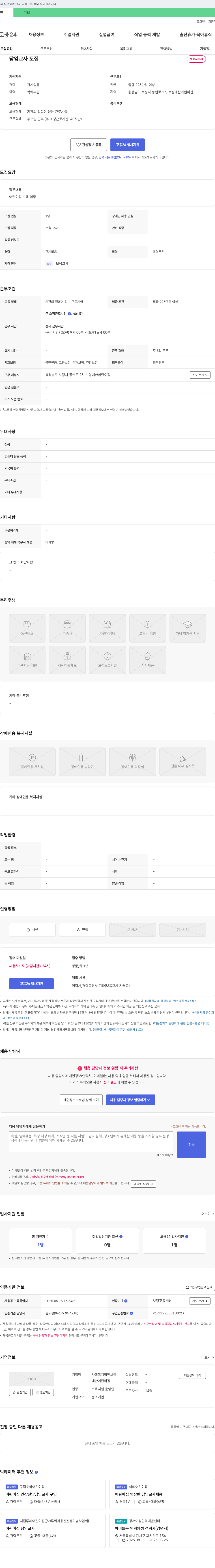Open recommended job 어린이집 연장전담담임교사 구인
Viewport: 215px width, 1568px height.
[31, 1494]
